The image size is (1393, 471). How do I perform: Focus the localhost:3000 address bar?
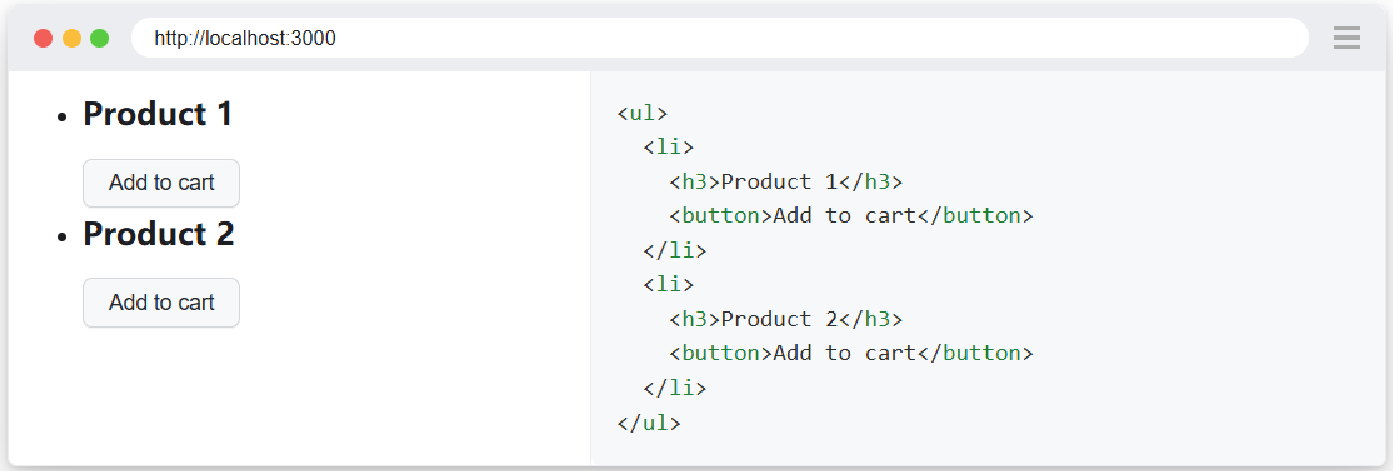tap(720, 38)
